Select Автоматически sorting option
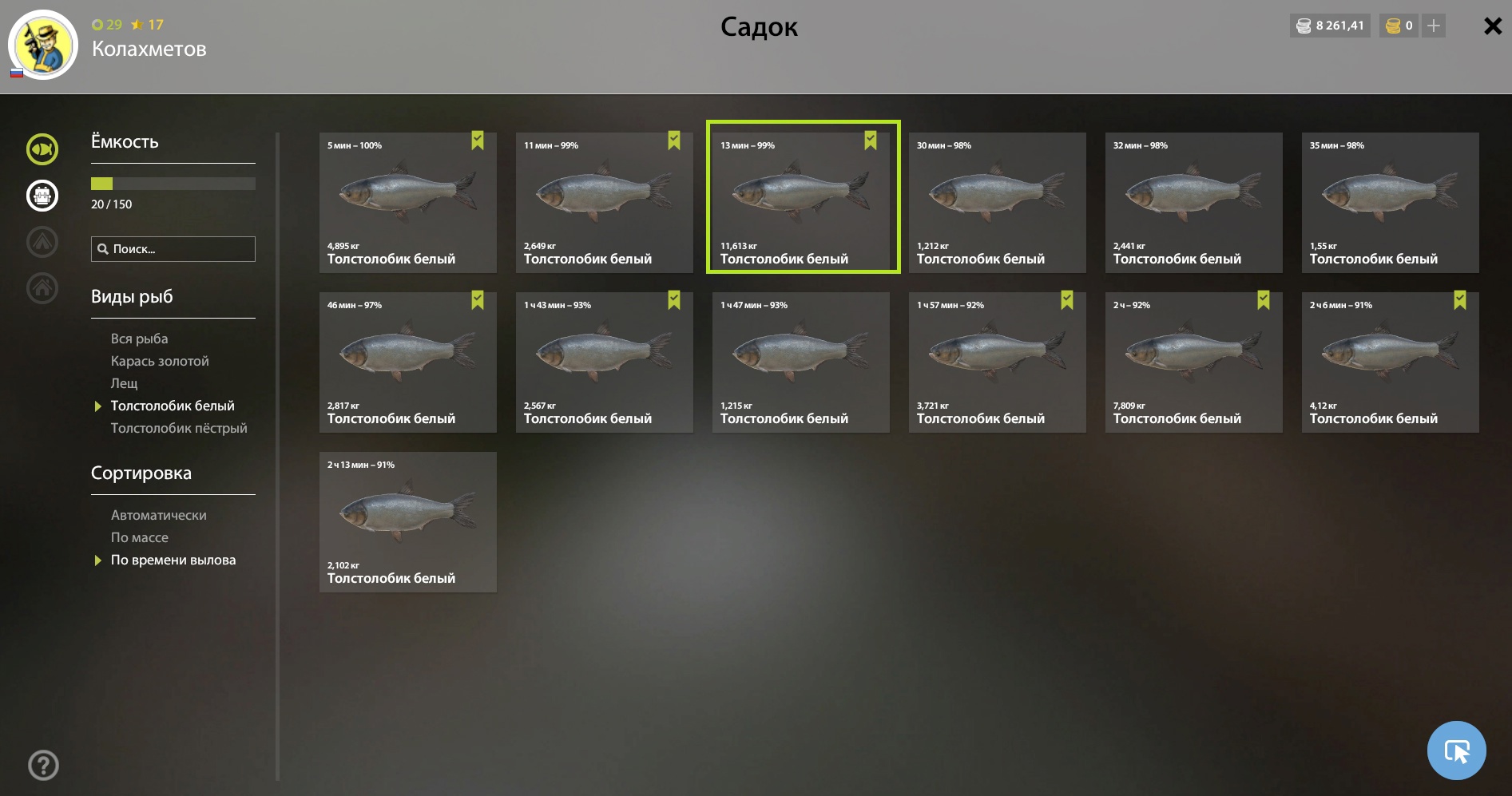 159,515
